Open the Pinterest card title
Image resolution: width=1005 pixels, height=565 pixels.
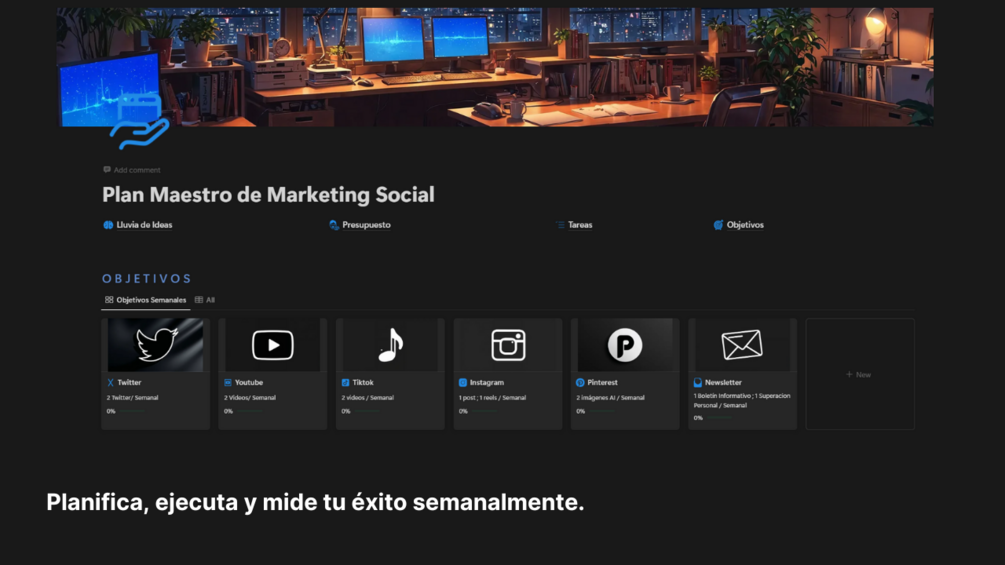[x=602, y=382]
